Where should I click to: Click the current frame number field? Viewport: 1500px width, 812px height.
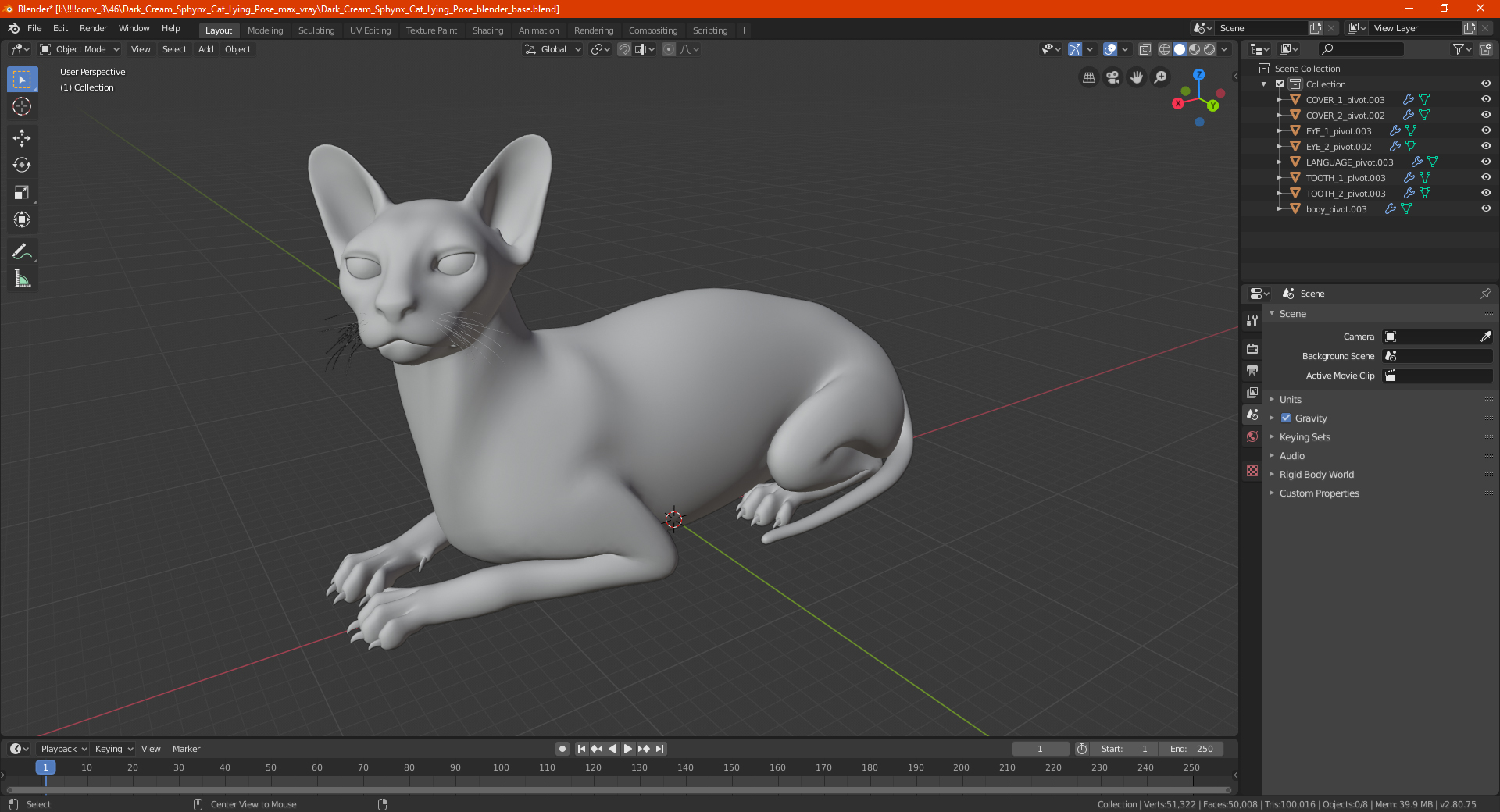click(x=1040, y=749)
